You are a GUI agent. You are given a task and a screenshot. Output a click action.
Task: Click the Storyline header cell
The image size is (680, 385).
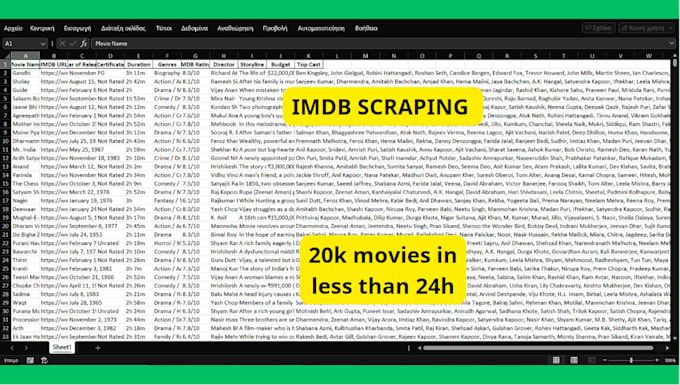coord(252,64)
